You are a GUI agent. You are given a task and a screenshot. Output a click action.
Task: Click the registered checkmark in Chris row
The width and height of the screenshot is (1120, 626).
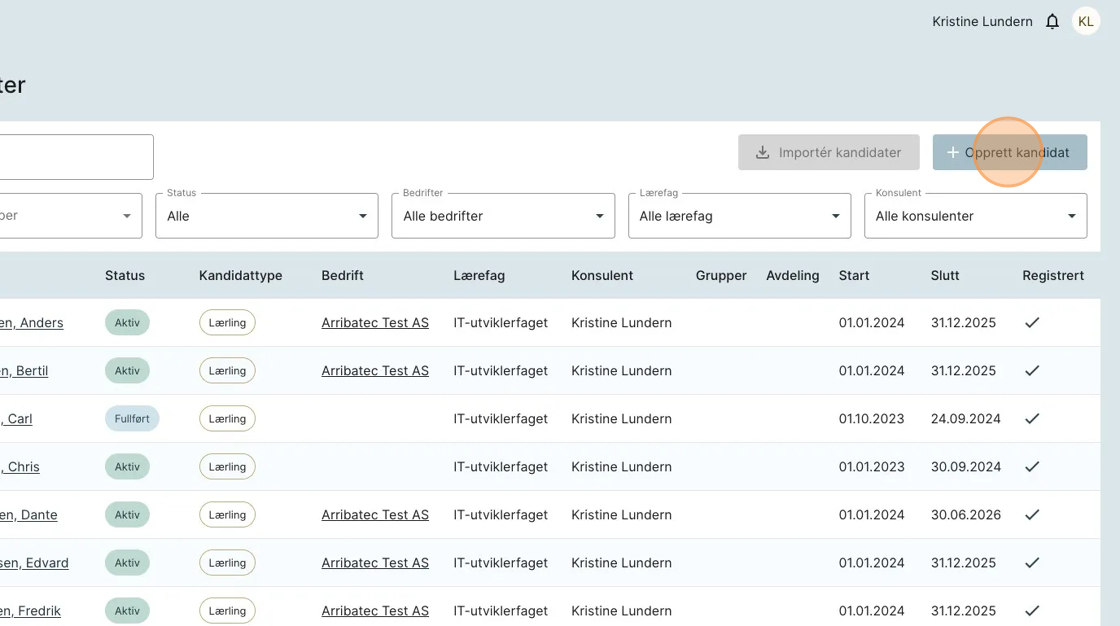1032,467
